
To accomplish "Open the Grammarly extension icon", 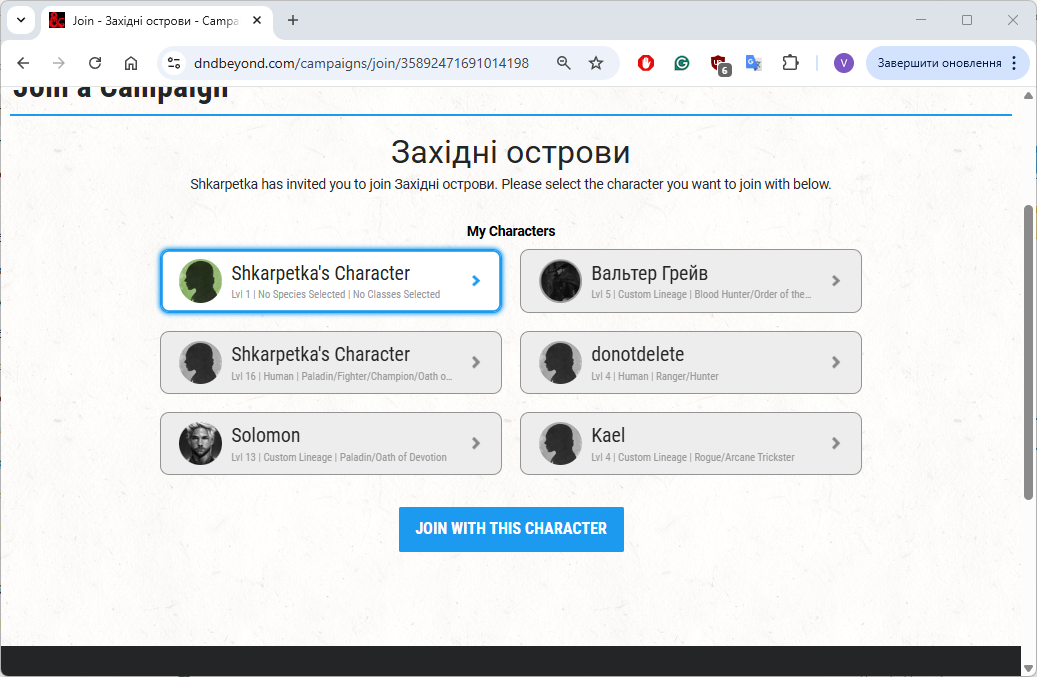I will point(682,63).
